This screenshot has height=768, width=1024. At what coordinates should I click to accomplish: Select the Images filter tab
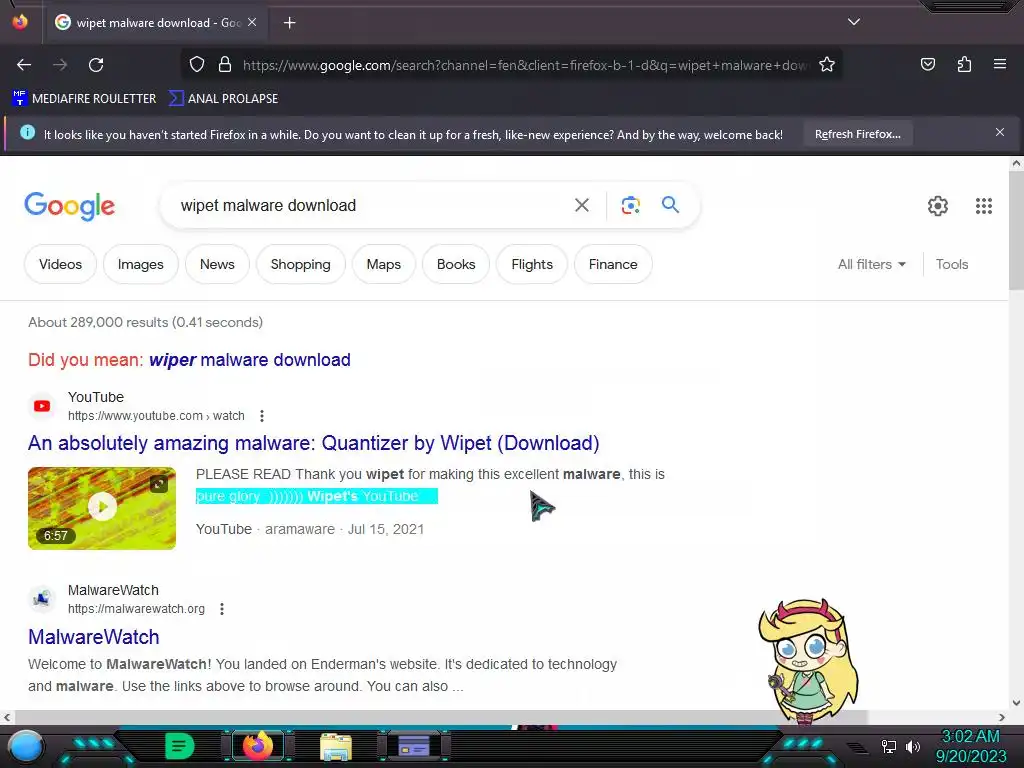pyautogui.click(x=140, y=264)
